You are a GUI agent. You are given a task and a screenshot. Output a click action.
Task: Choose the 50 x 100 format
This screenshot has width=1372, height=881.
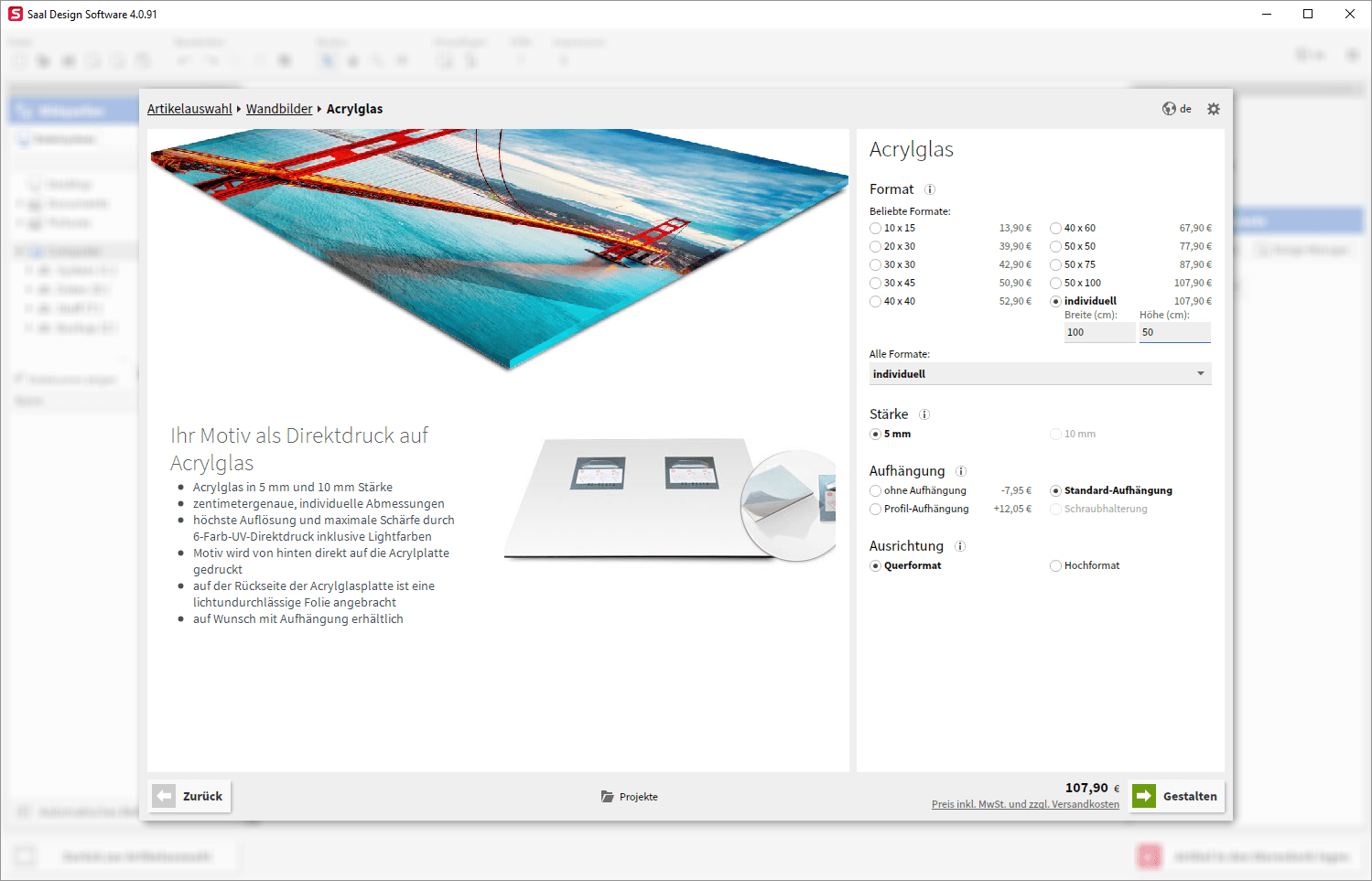point(1055,284)
